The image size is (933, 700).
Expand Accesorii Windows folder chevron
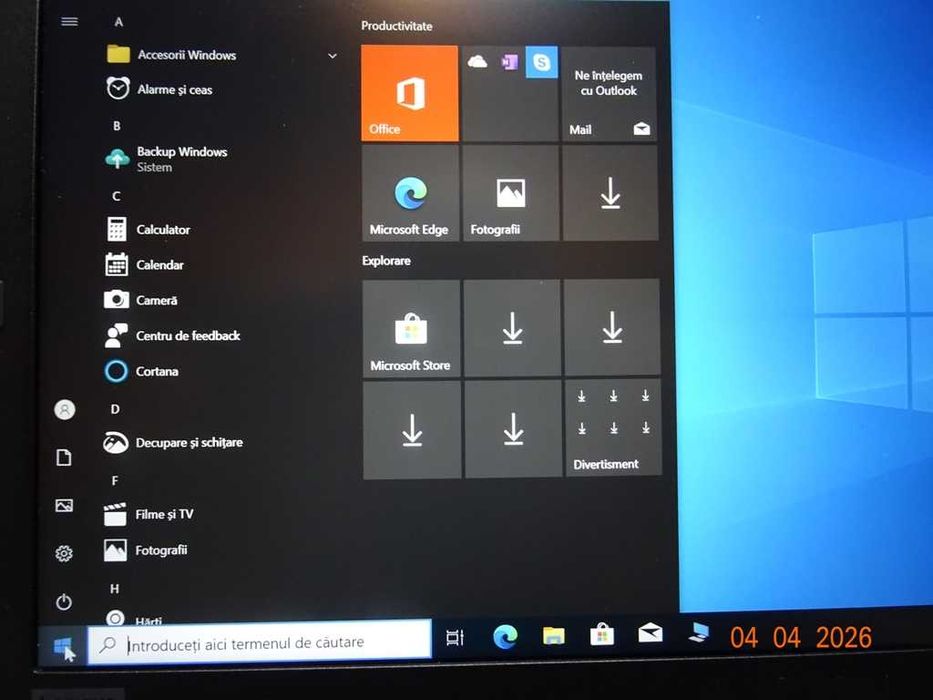click(x=333, y=55)
